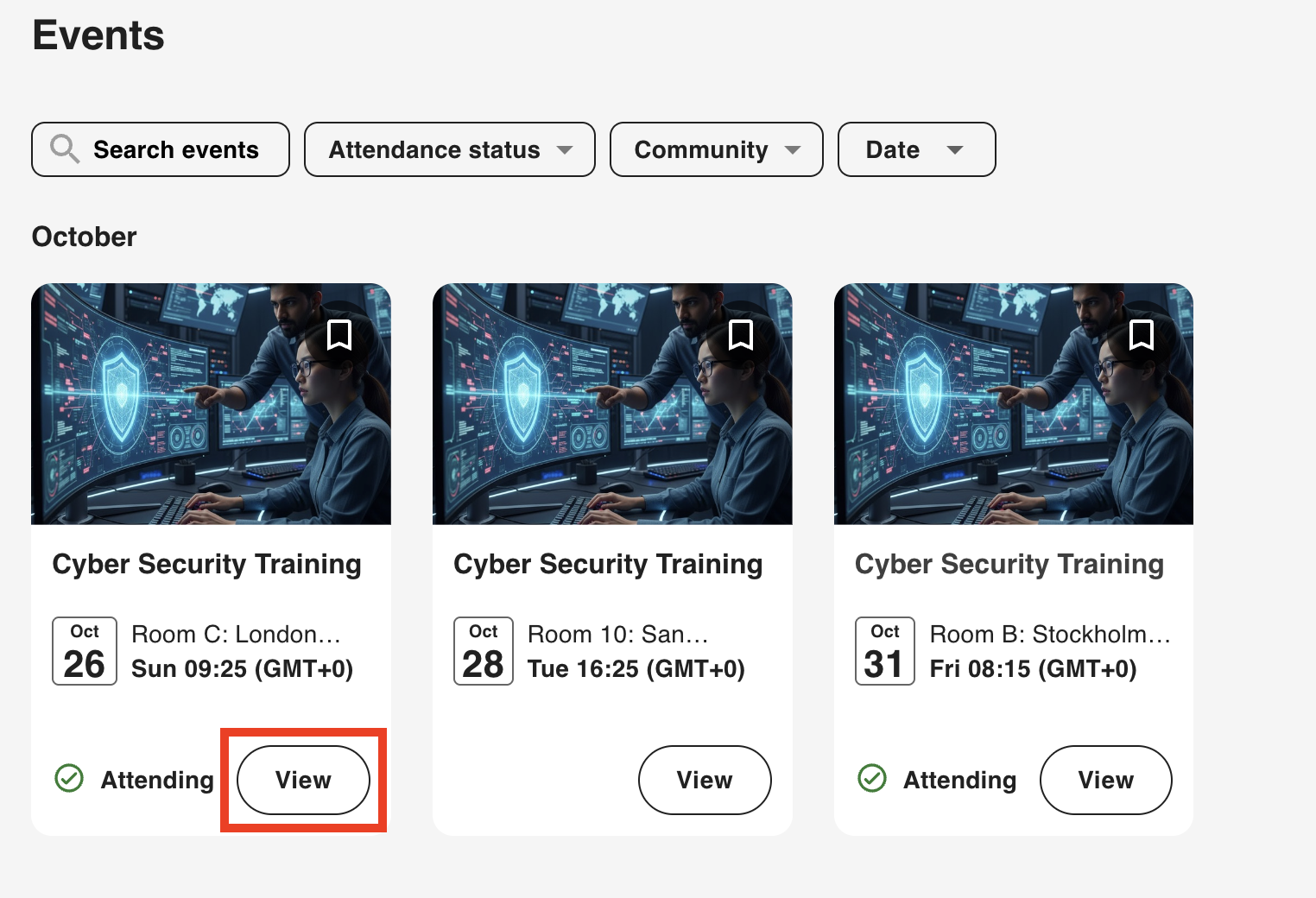Click the Oct 31 event title link
Screen dimensions: 1316x898
coord(1009,564)
